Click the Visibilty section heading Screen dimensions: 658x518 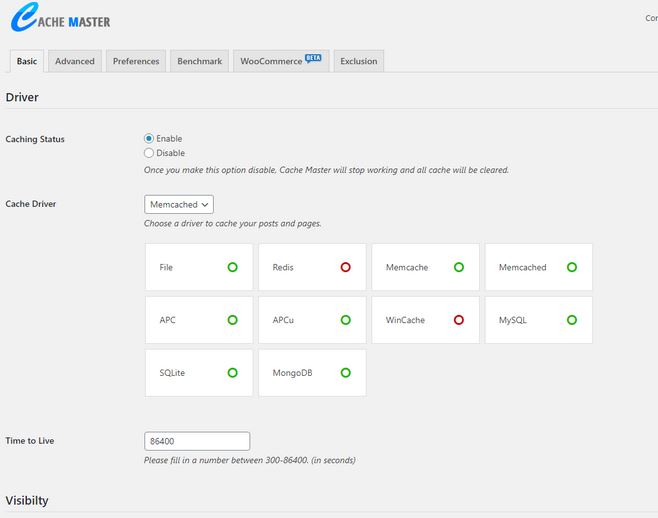pos(27,500)
